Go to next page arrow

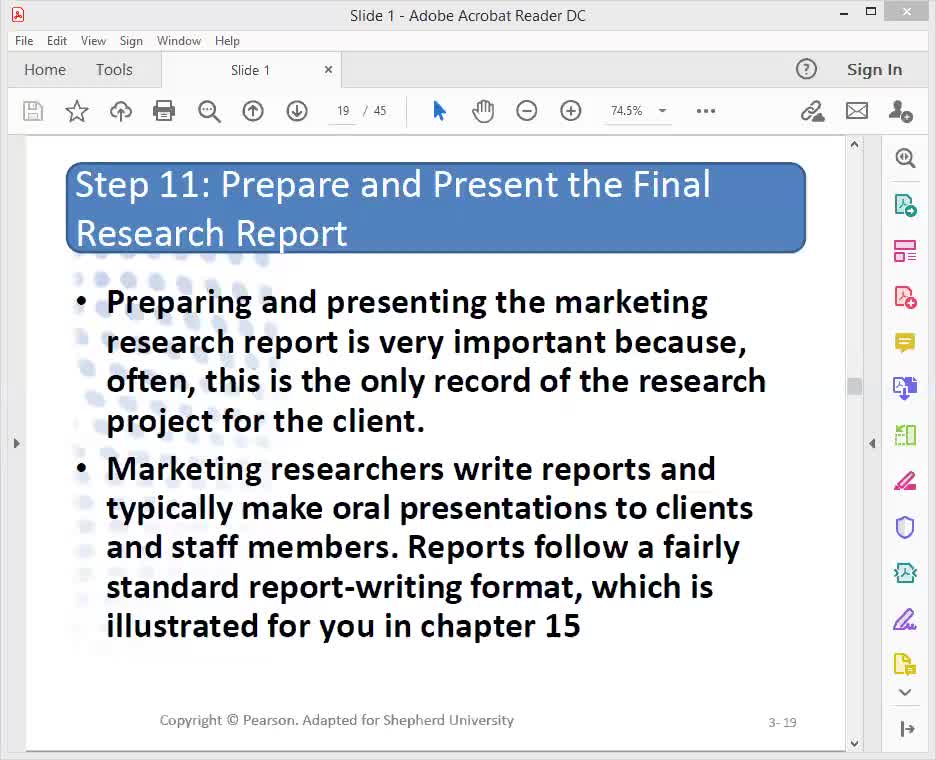pos(297,111)
